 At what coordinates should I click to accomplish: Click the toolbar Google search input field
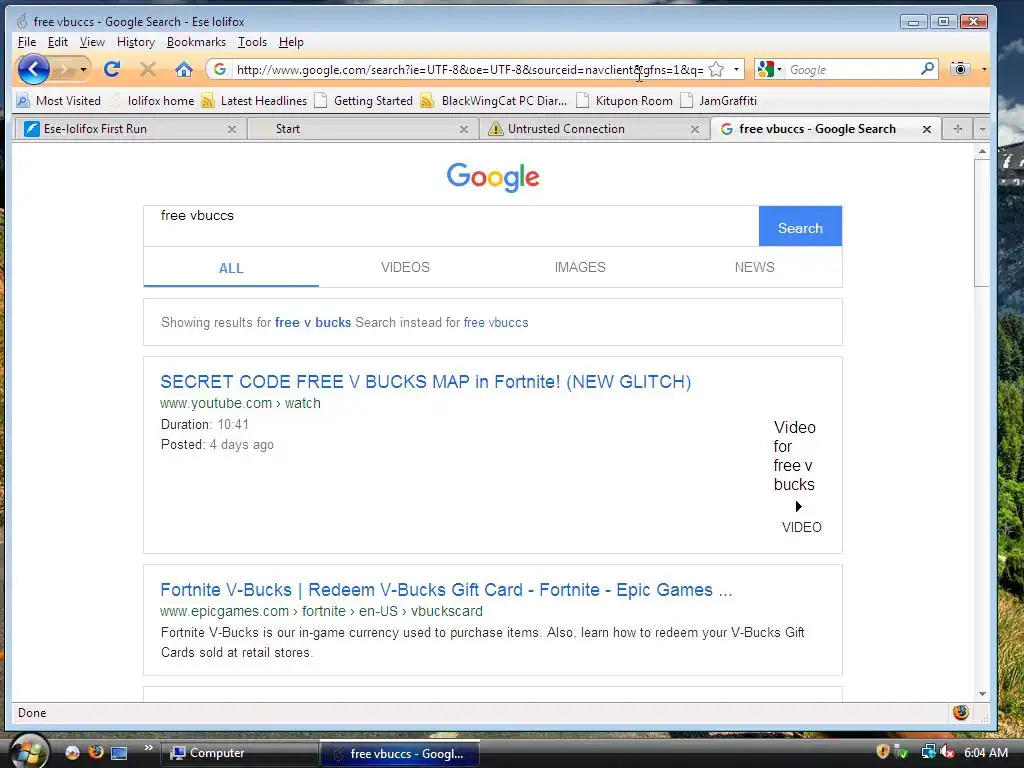coord(852,69)
